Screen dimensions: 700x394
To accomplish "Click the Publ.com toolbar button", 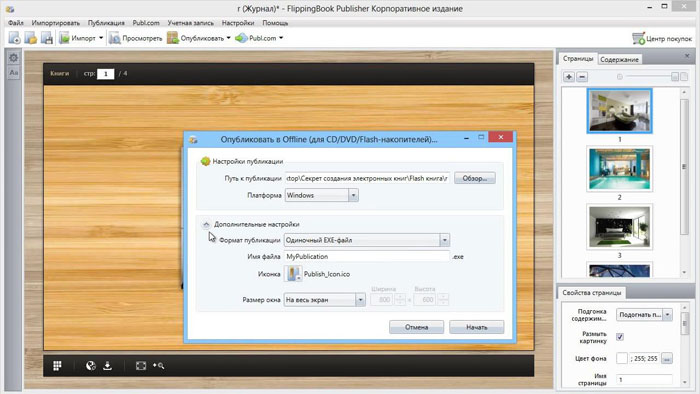I will point(256,38).
